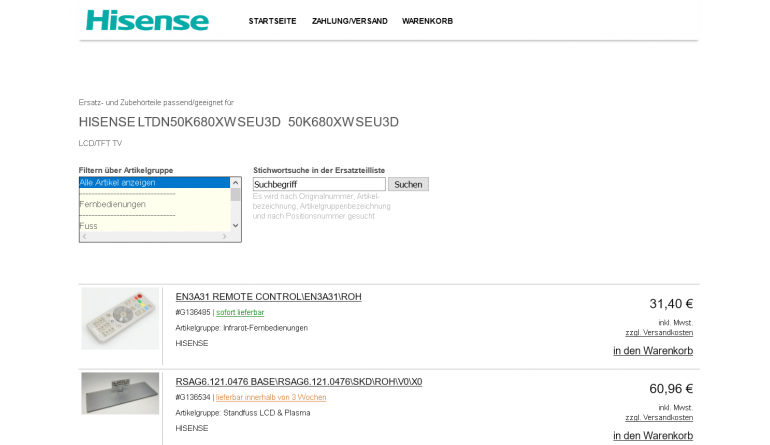
Task: Click 'lieferbar innerhalb von 3 Wochen' link
Action: point(271,397)
